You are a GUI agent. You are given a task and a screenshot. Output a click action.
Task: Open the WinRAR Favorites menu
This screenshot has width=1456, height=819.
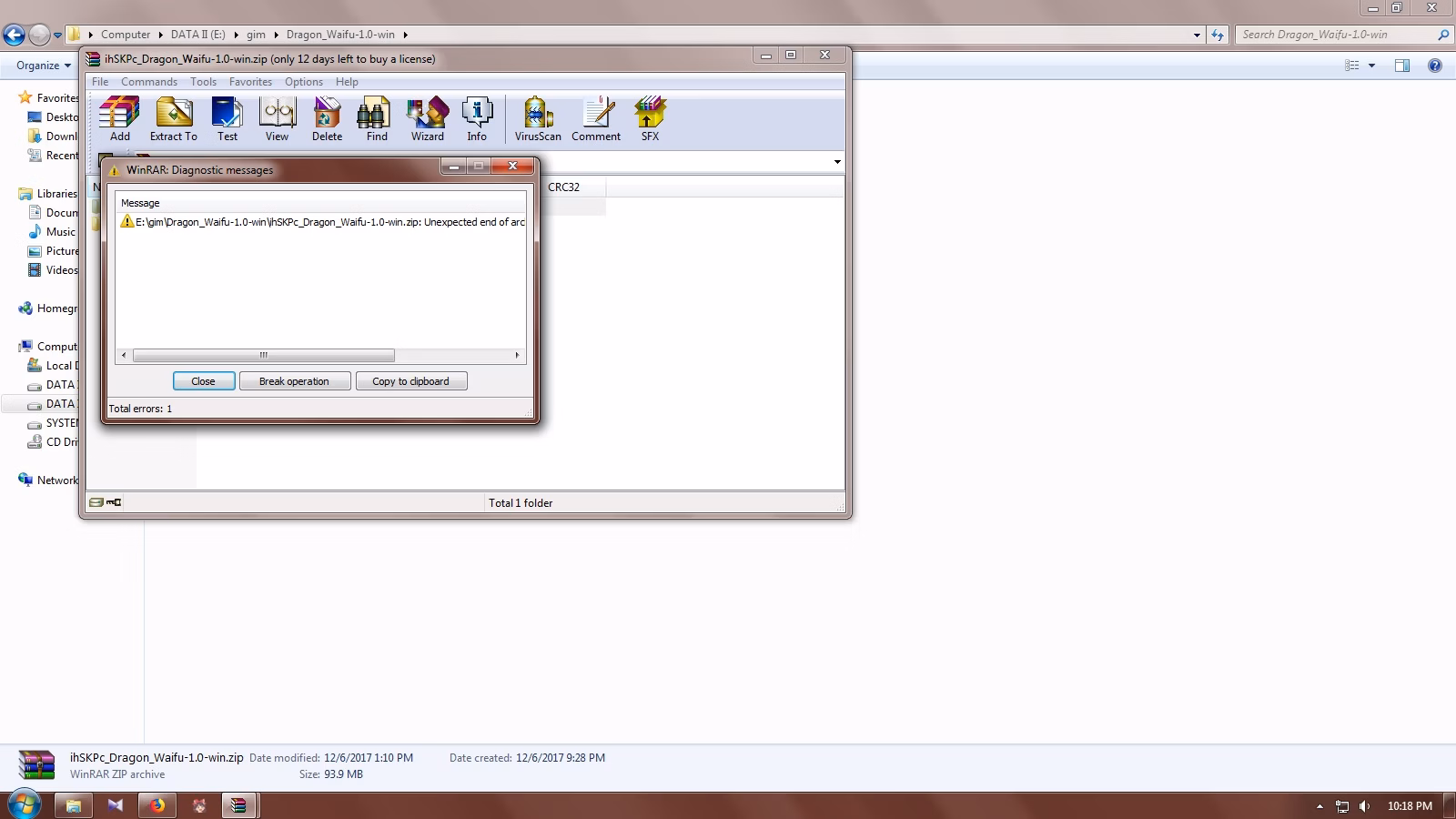(250, 82)
